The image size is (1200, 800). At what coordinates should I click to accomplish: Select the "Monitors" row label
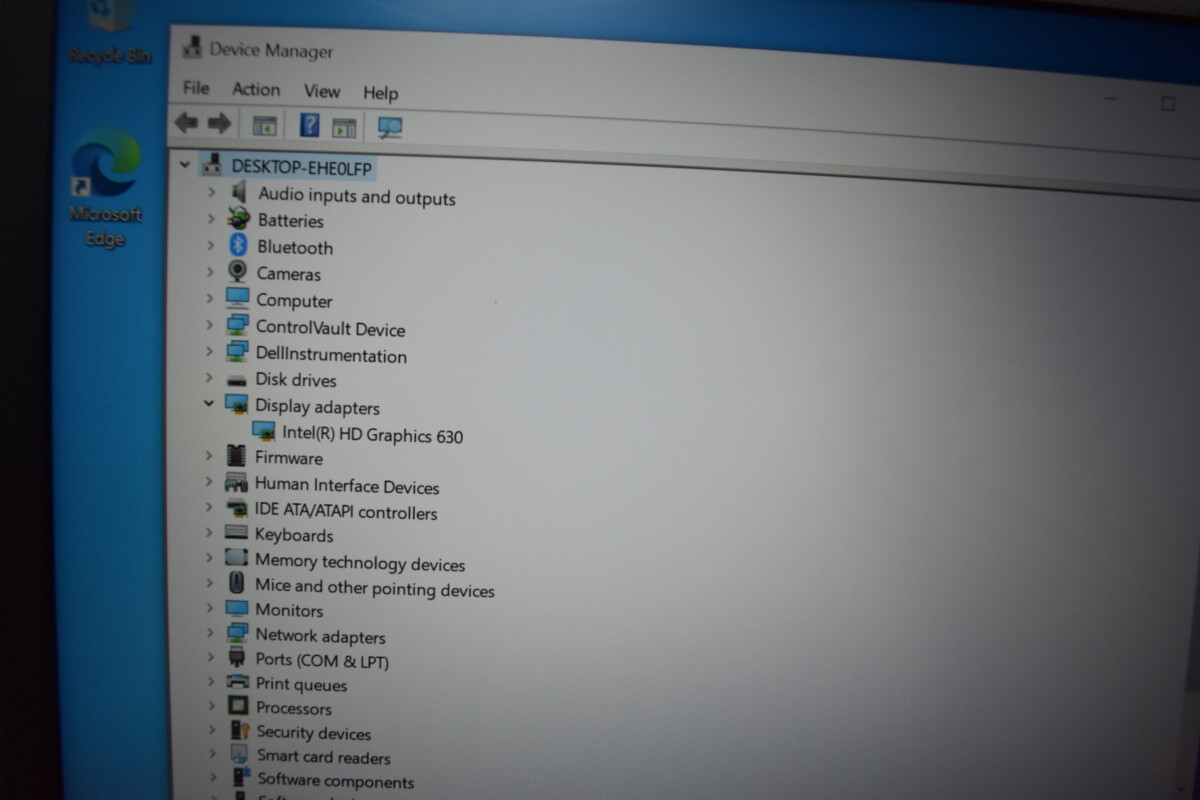pyautogui.click(x=289, y=610)
